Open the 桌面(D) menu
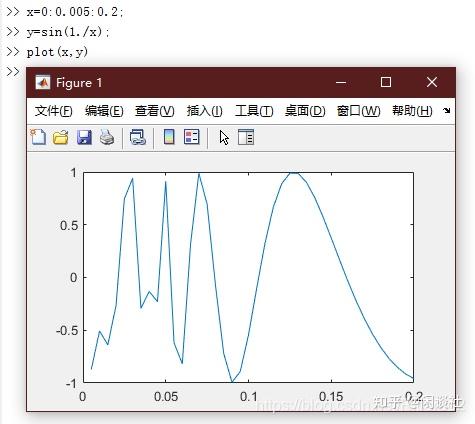The image size is (475, 424). (x=305, y=111)
